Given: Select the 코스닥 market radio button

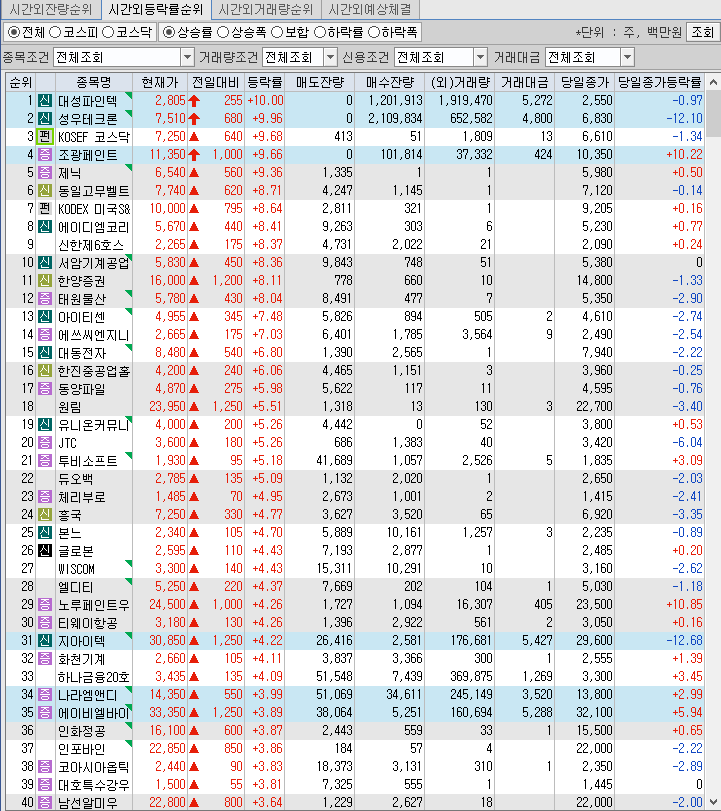Looking at the screenshot, I should (x=108, y=32).
